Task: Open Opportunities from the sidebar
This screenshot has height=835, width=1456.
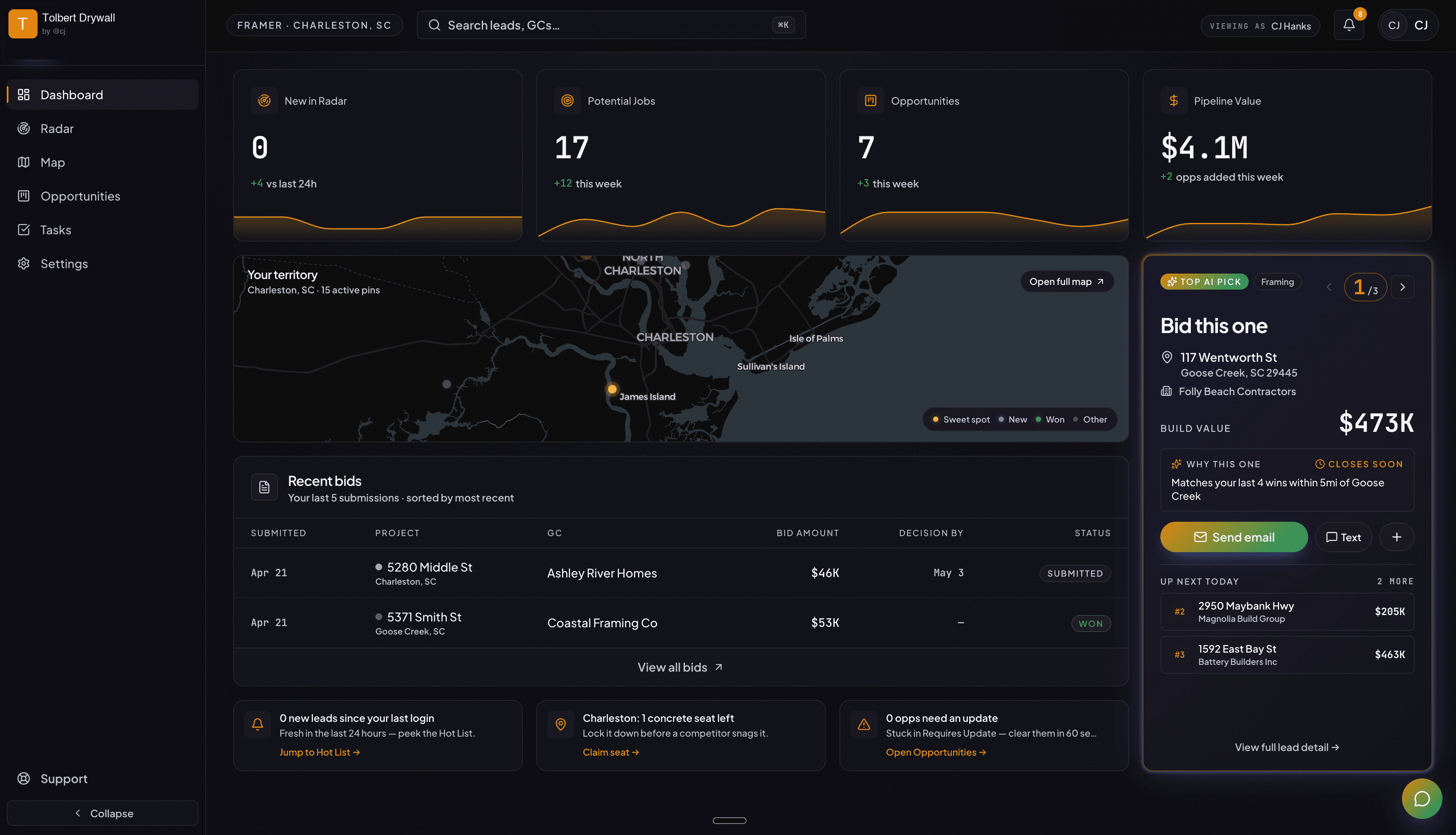Action: (x=80, y=195)
